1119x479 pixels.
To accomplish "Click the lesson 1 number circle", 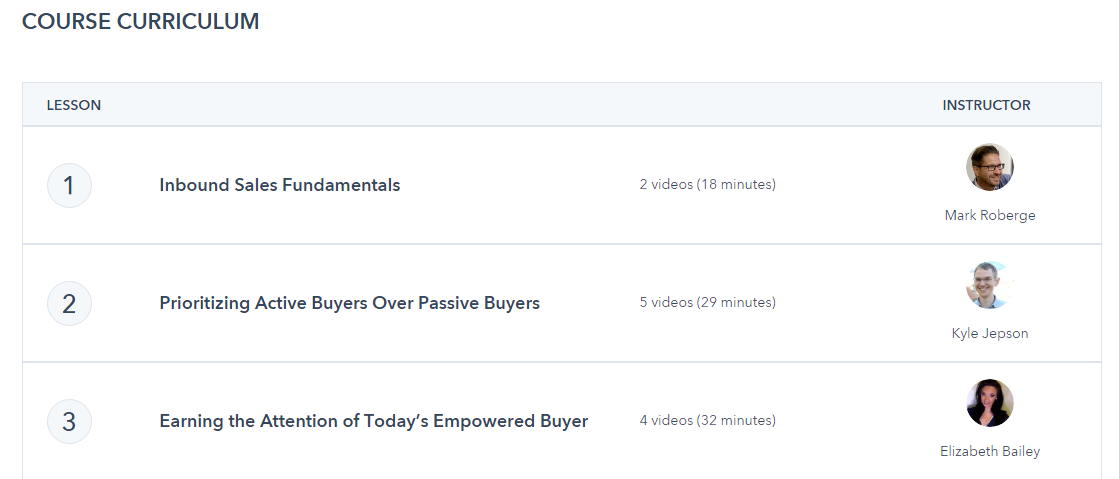I will [69, 185].
